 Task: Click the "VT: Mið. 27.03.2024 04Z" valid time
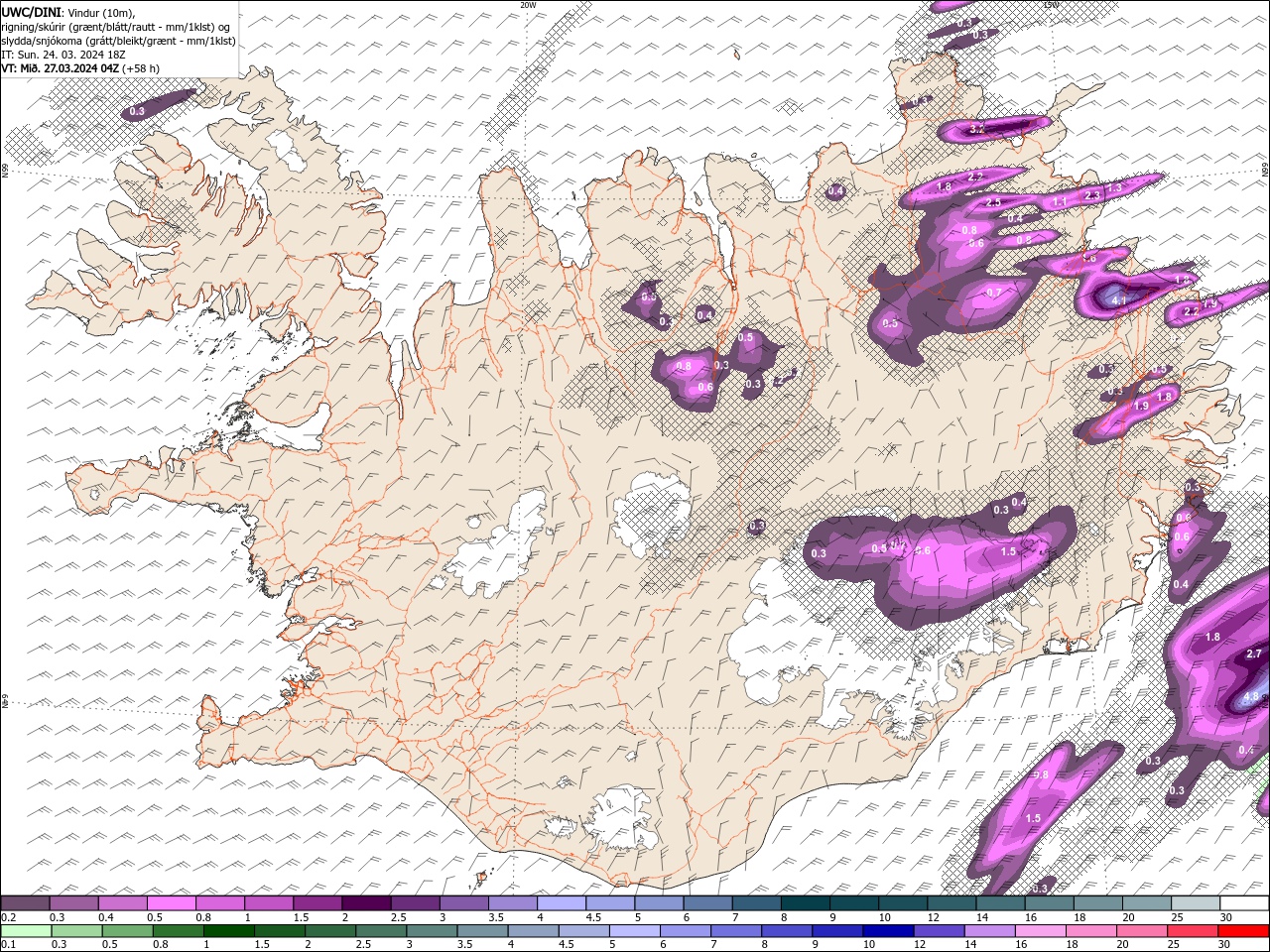61,67
